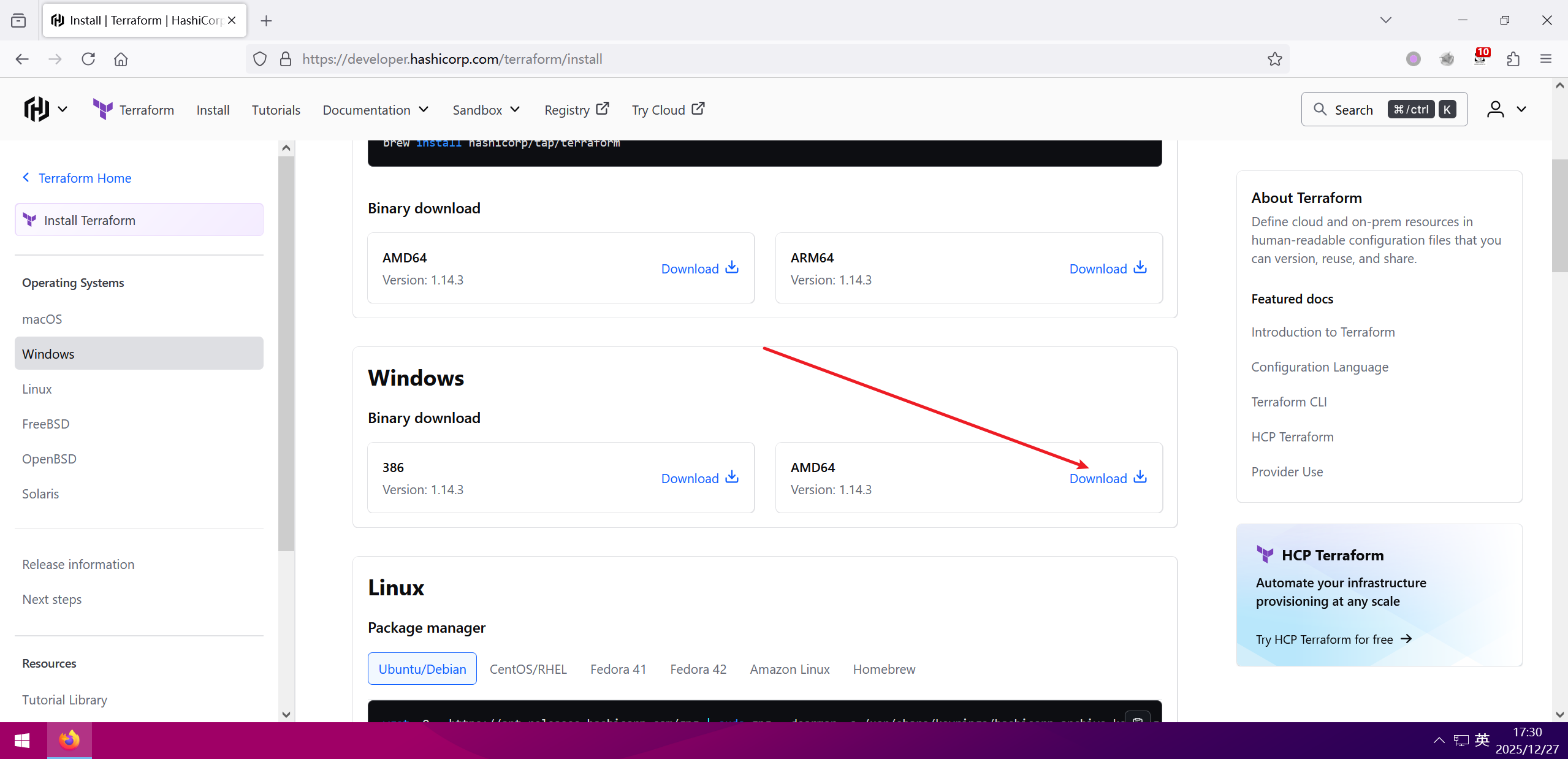1568x759 pixels.
Task: Open Windows Start menu
Action: 22,741
